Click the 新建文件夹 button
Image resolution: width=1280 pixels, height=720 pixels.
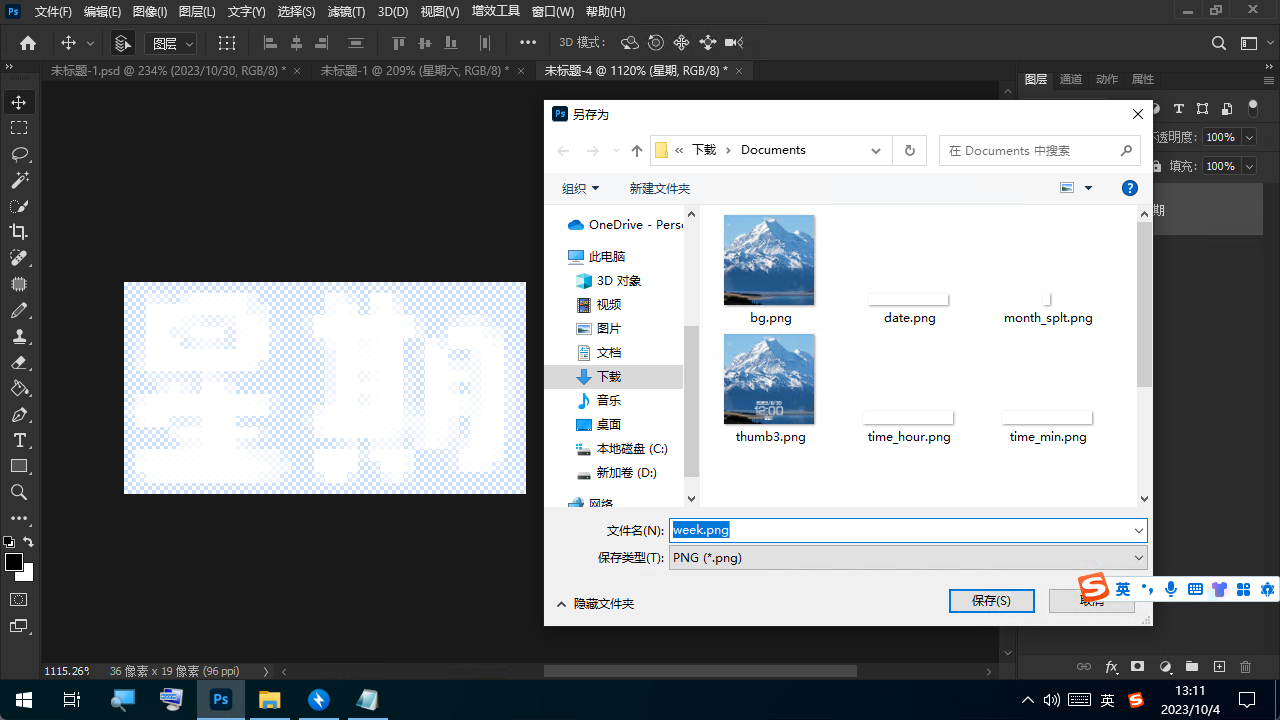(x=659, y=188)
